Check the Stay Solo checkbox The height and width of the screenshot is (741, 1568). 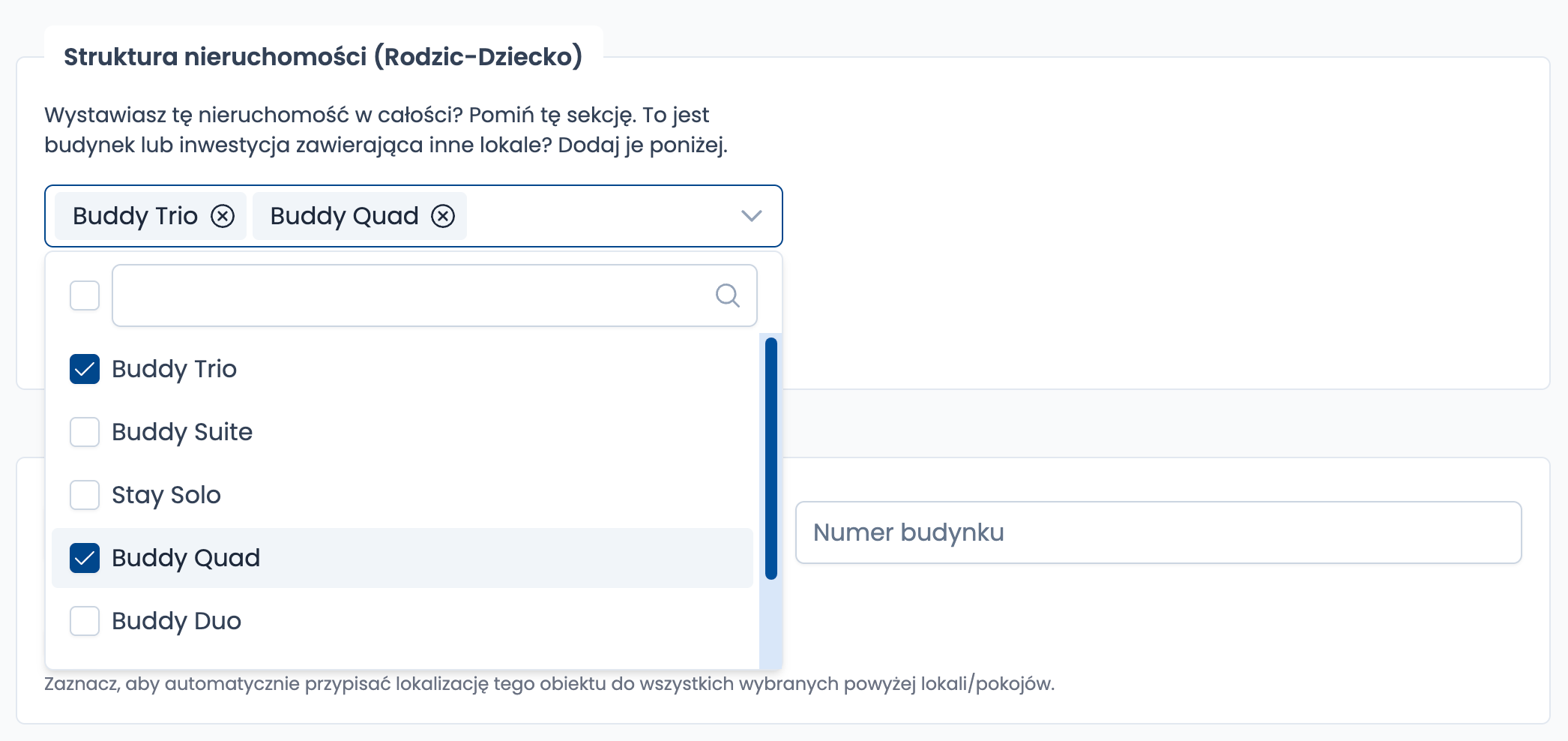[85, 495]
